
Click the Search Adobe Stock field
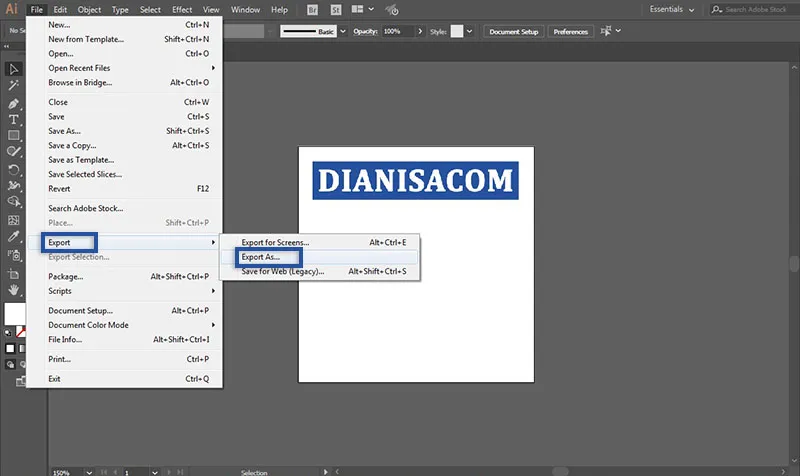tap(755, 9)
